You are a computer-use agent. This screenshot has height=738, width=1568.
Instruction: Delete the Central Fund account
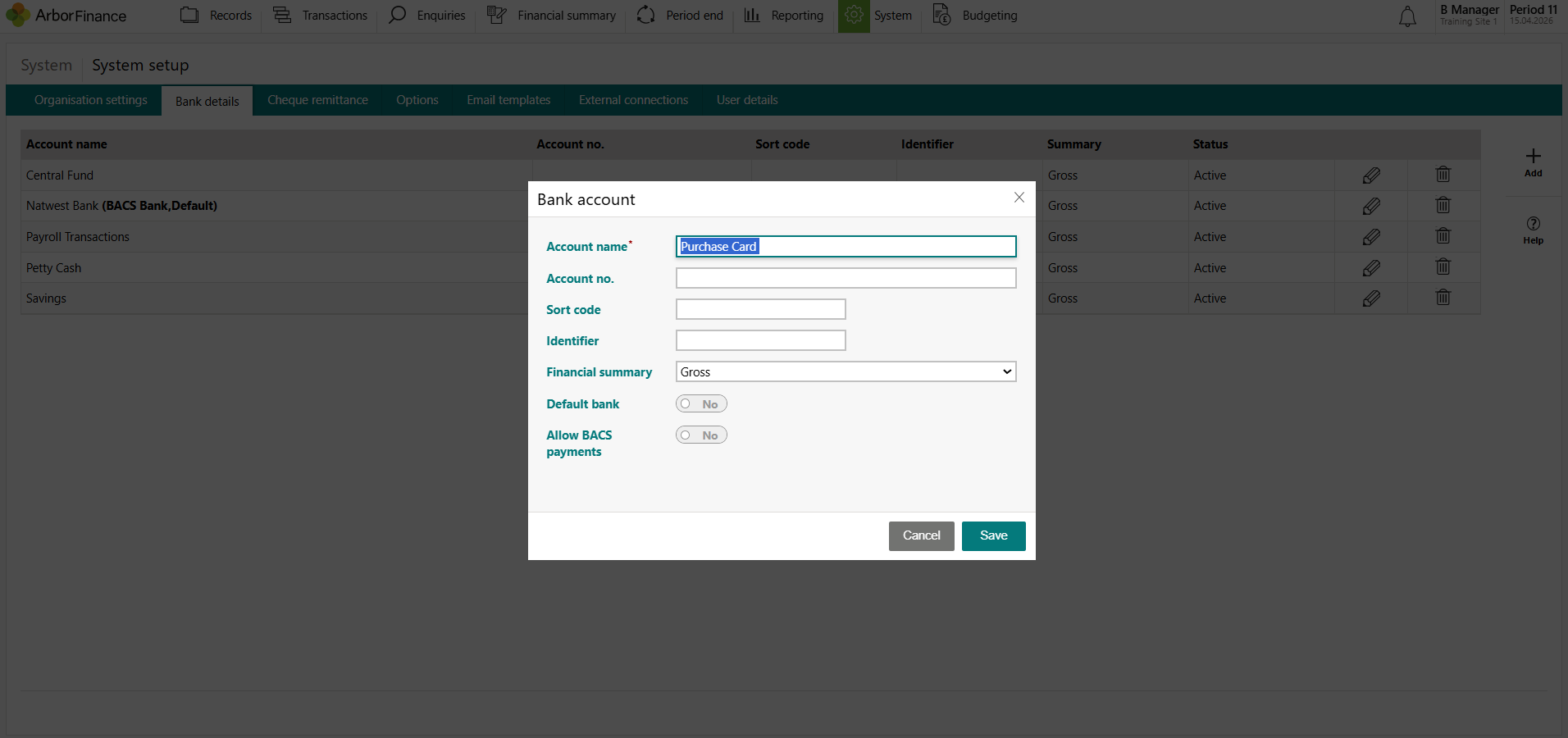pyautogui.click(x=1443, y=175)
